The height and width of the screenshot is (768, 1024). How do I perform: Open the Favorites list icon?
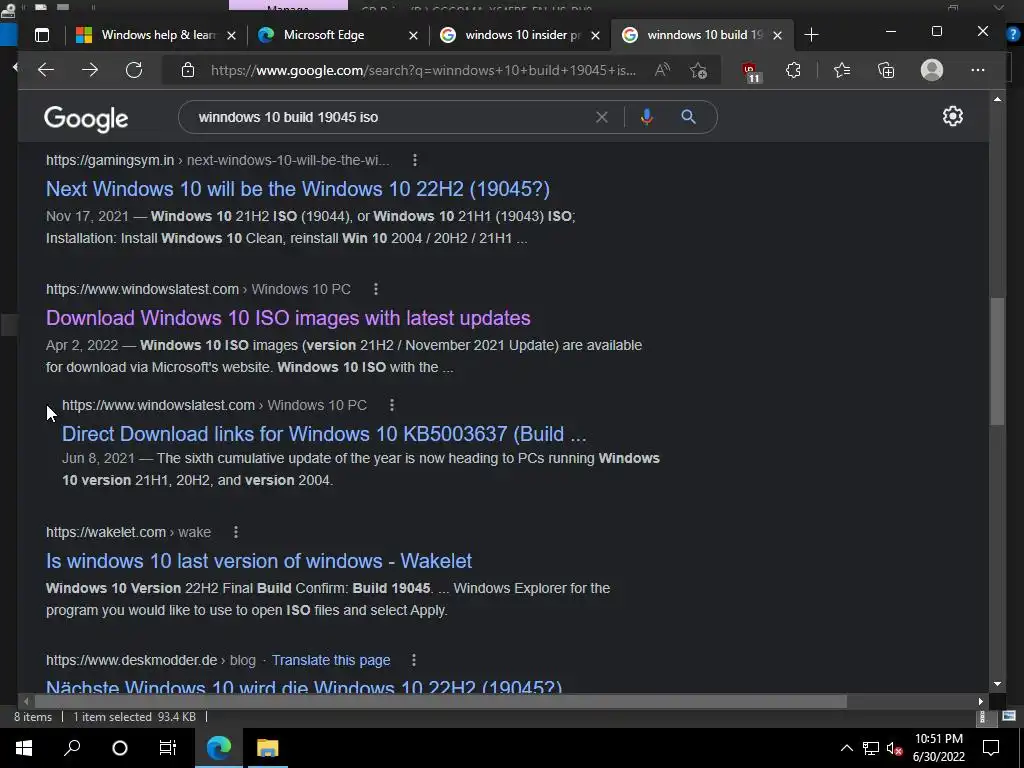click(842, 70)
